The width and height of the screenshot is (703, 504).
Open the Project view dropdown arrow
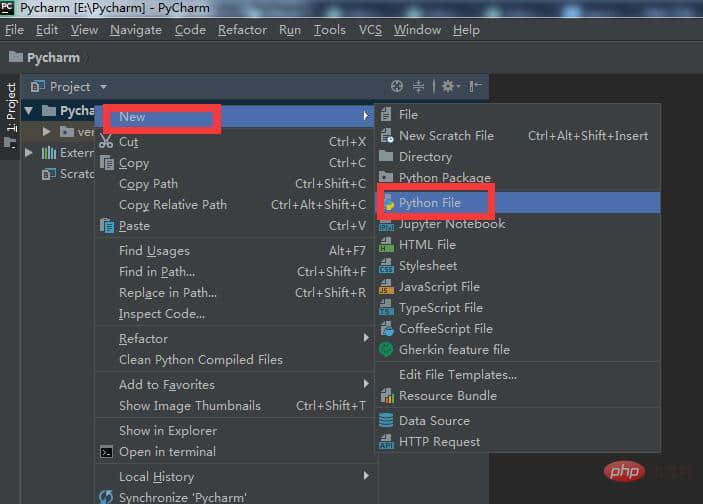pos(104,87)
